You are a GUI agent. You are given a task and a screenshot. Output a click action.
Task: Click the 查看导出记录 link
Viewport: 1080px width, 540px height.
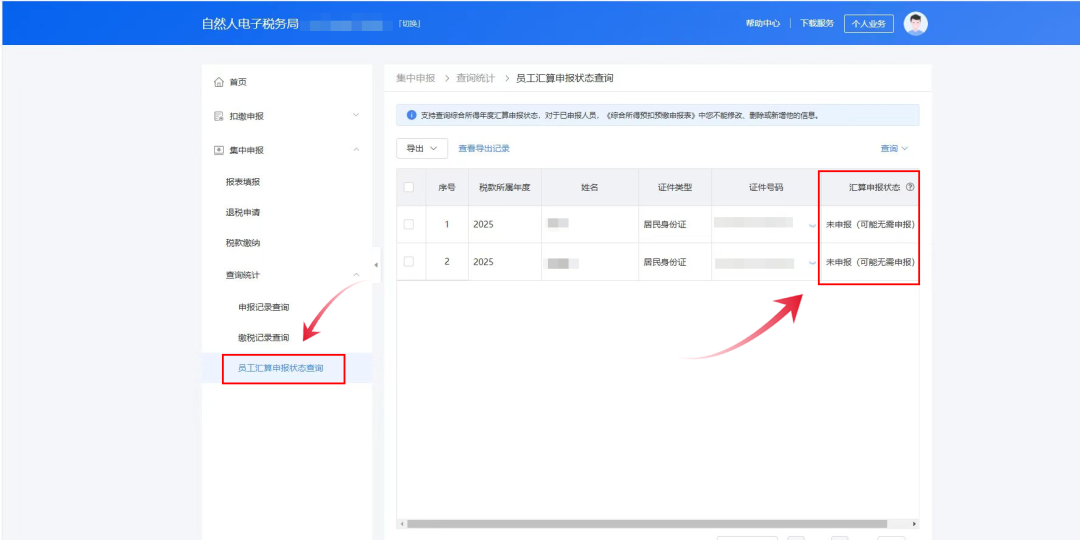pyautogui.click(x=484, y=148)
